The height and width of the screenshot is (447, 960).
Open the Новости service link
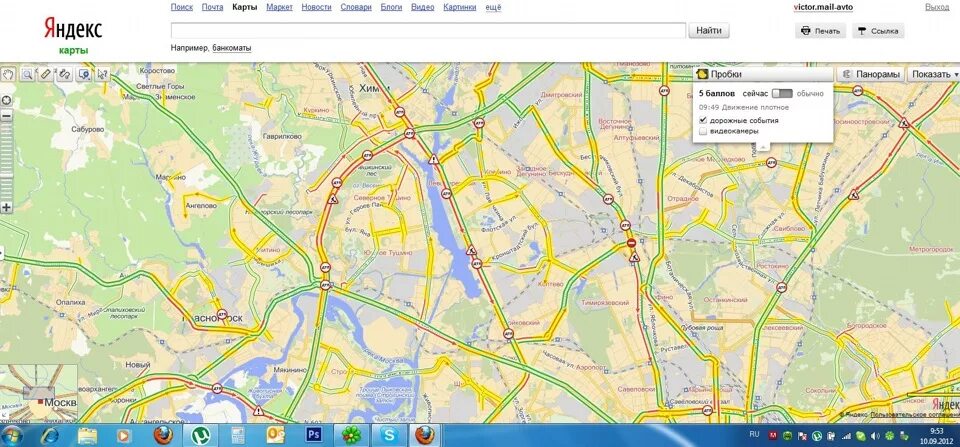[317, 7]
